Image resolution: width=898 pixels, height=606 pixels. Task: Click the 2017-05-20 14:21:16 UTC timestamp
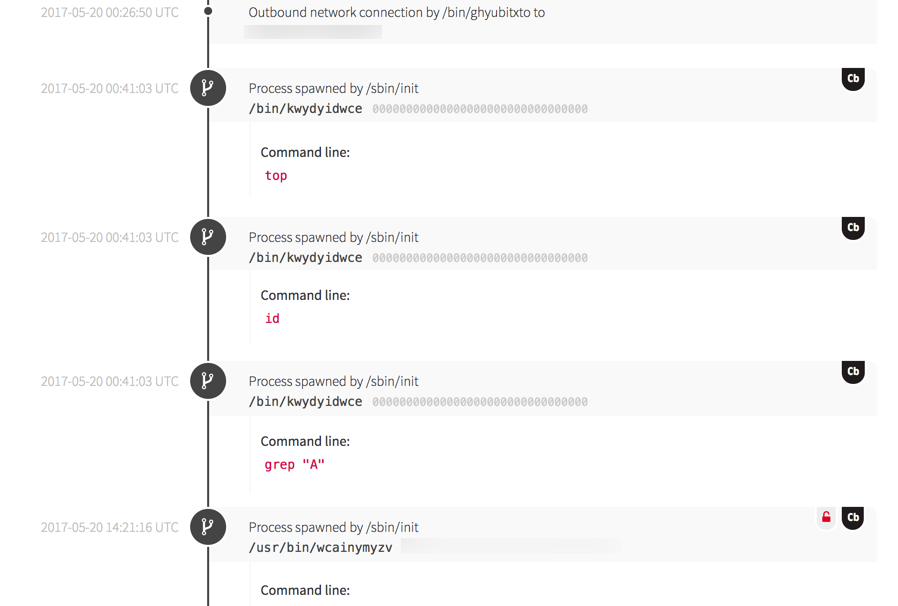(x=110, y=527)
